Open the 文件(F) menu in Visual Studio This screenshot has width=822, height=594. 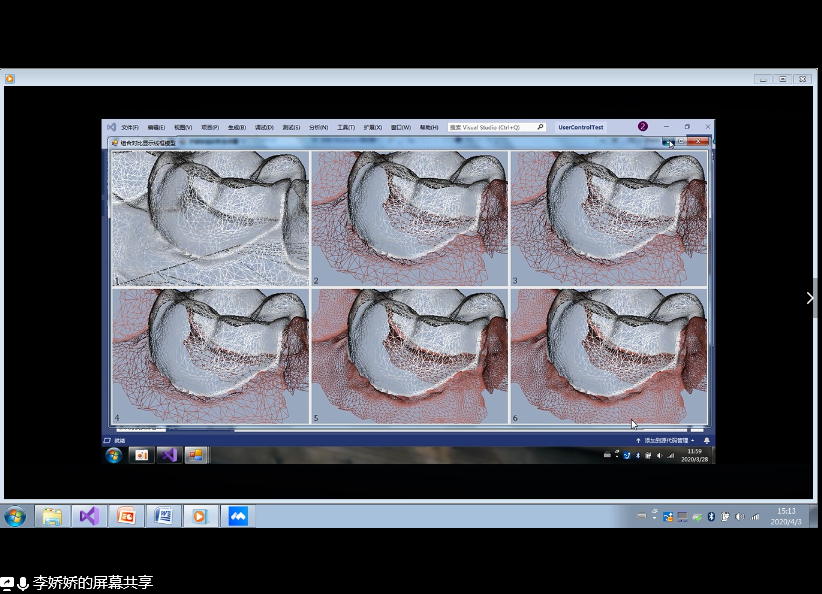[130, 128]
